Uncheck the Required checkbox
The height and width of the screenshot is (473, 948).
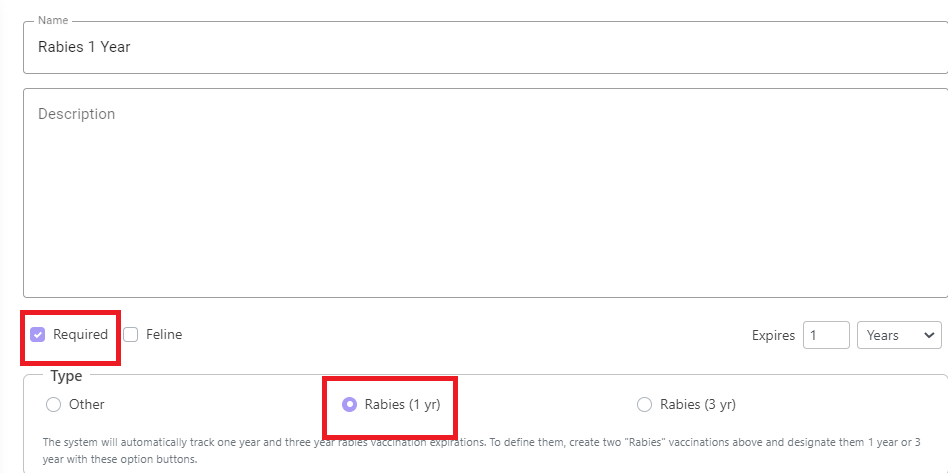[37, 334]
